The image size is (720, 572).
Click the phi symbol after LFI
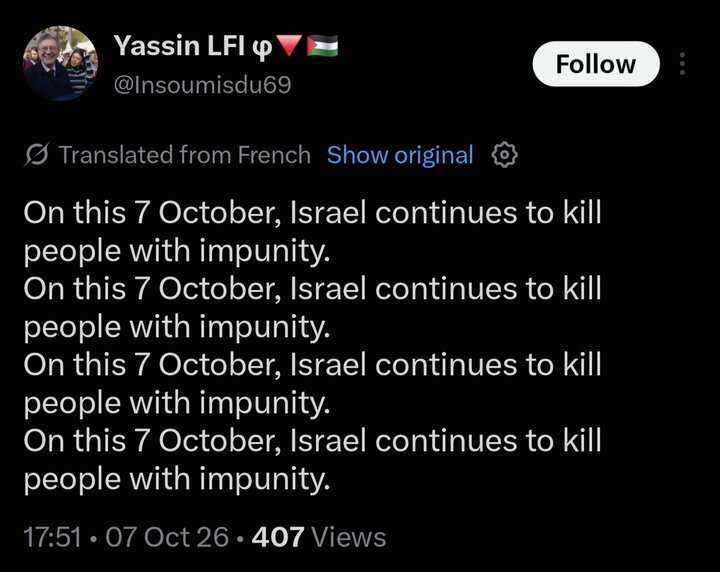(x=262, y=47)
